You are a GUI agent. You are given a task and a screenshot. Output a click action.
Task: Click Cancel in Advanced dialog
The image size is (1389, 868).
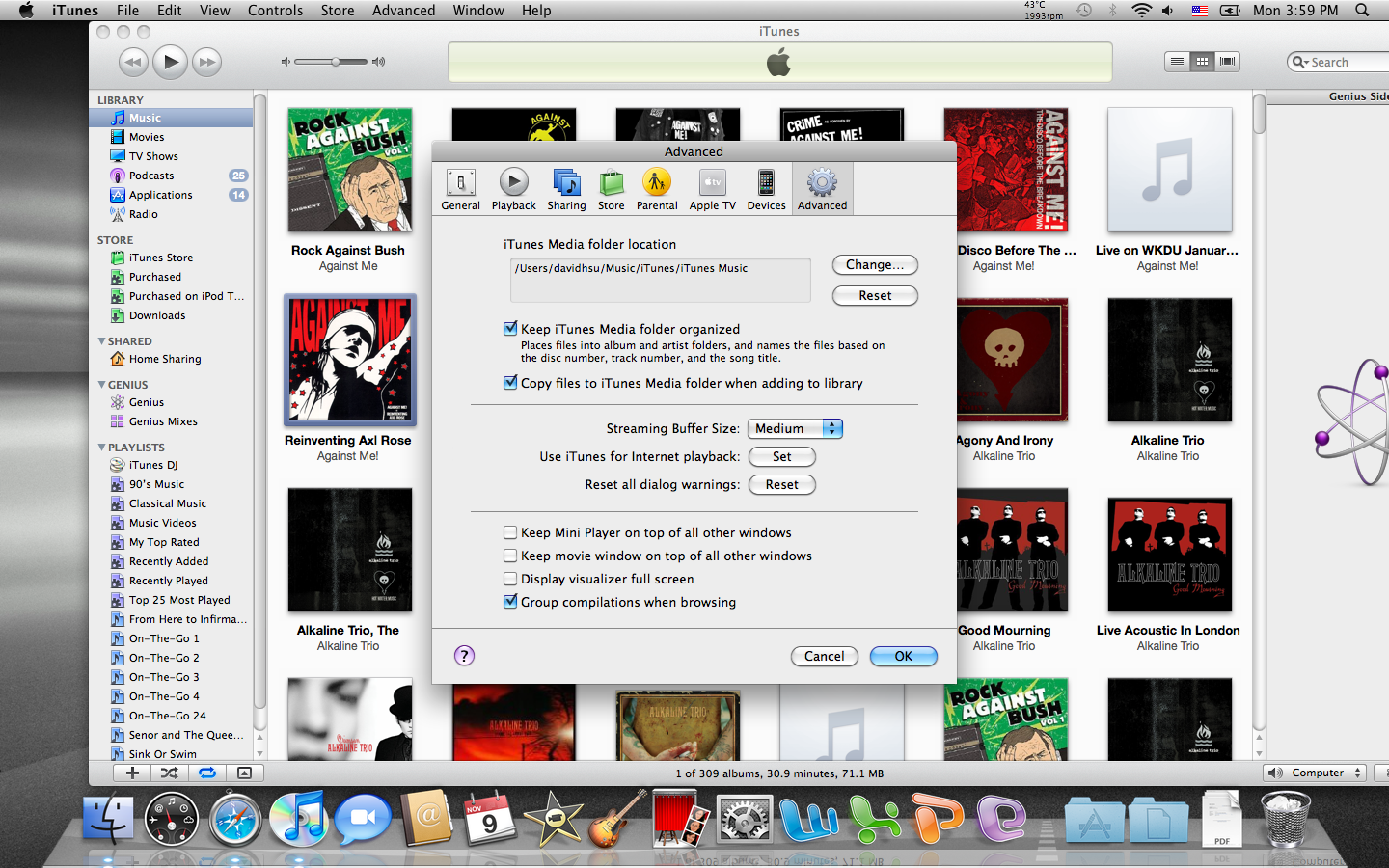pyautogui.click(x=825, y=656)
